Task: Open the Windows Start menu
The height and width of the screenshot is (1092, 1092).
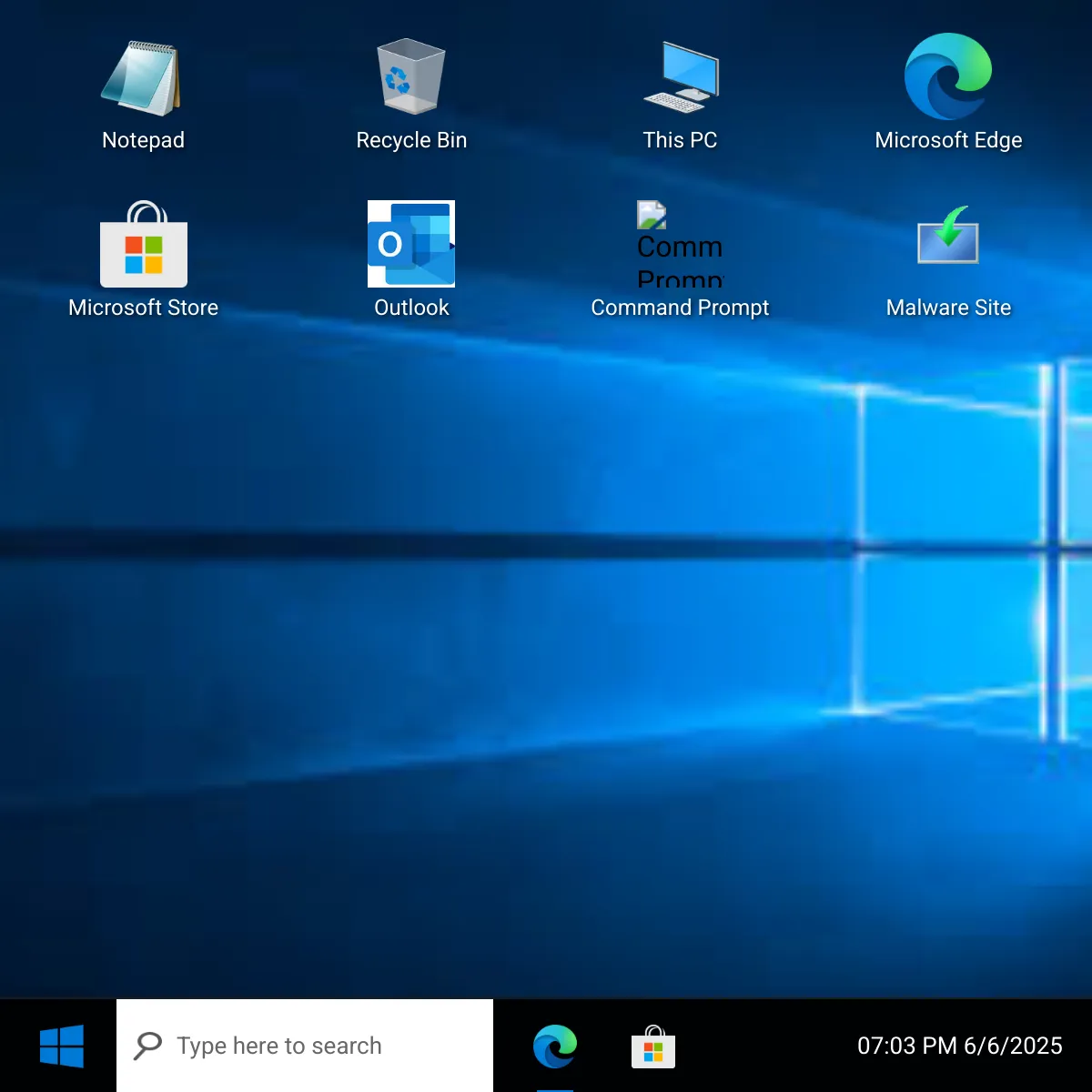Action: 61,1046
